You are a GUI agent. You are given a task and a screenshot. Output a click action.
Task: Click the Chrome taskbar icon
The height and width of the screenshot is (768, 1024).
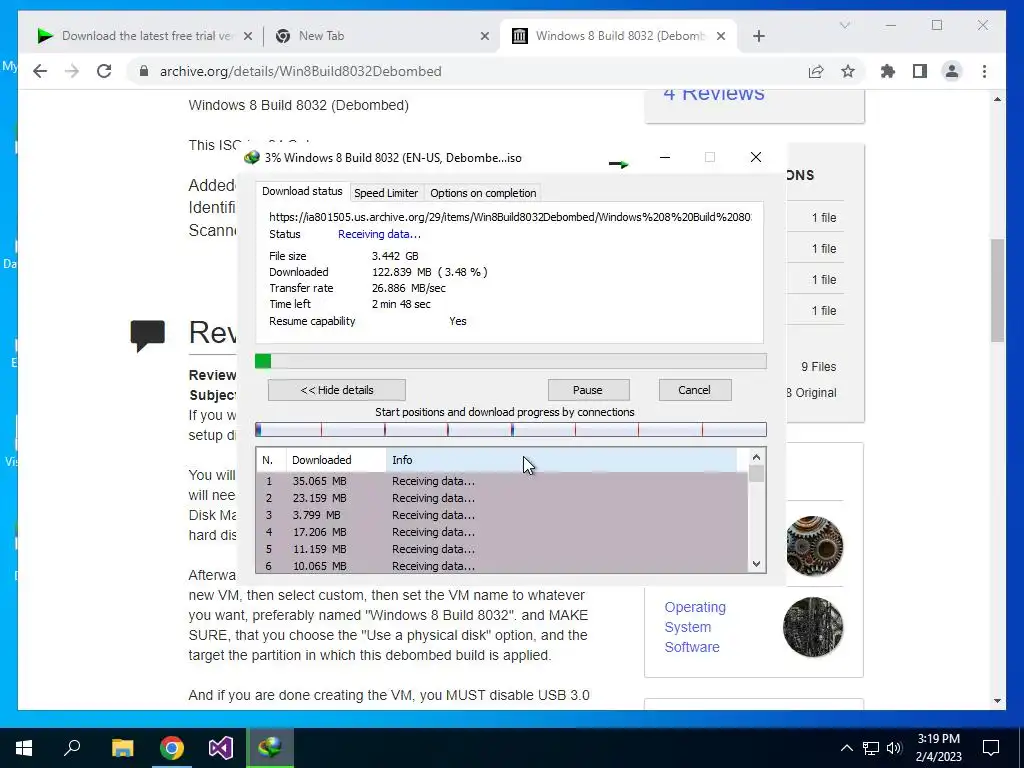tap(172, 748)
